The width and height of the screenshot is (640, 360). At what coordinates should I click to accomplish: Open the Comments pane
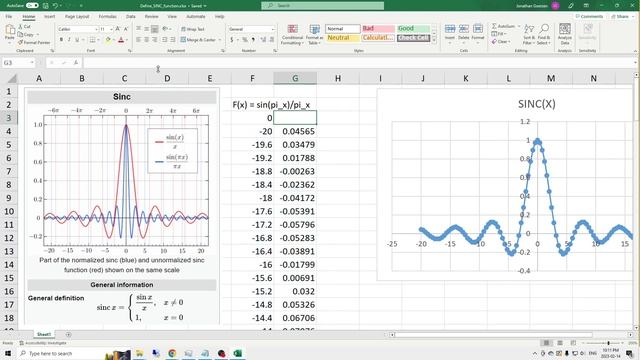589,17
